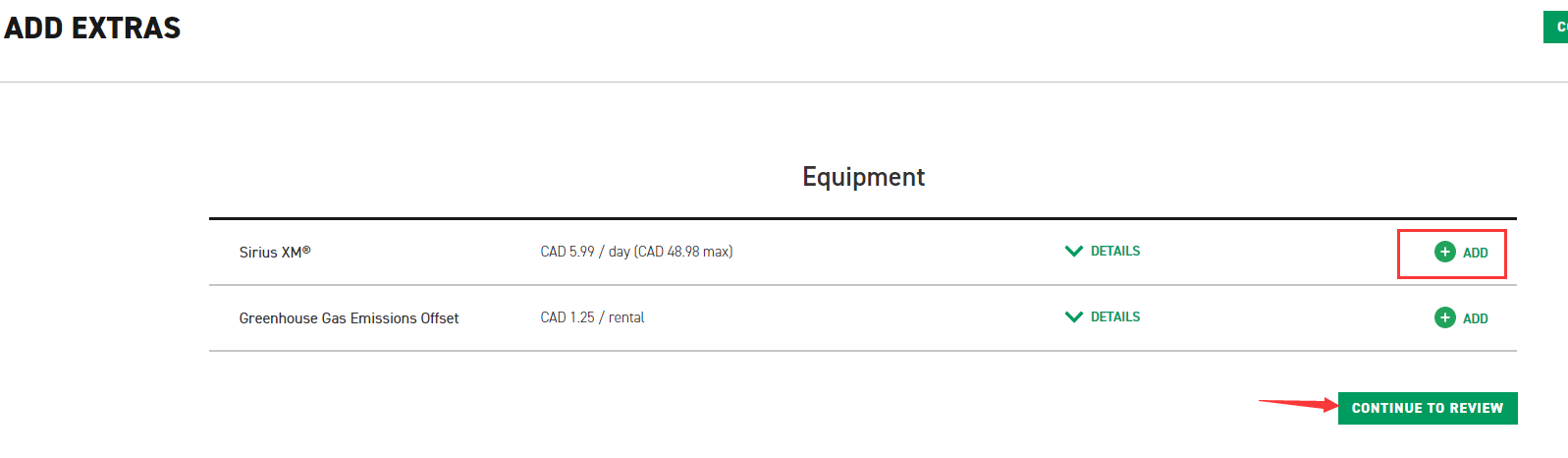Expand DETAILS for Greenhouse Gas Emissions Offset
The image size is (1568, 458).
pyautogui.click(x=1114, y=317)
